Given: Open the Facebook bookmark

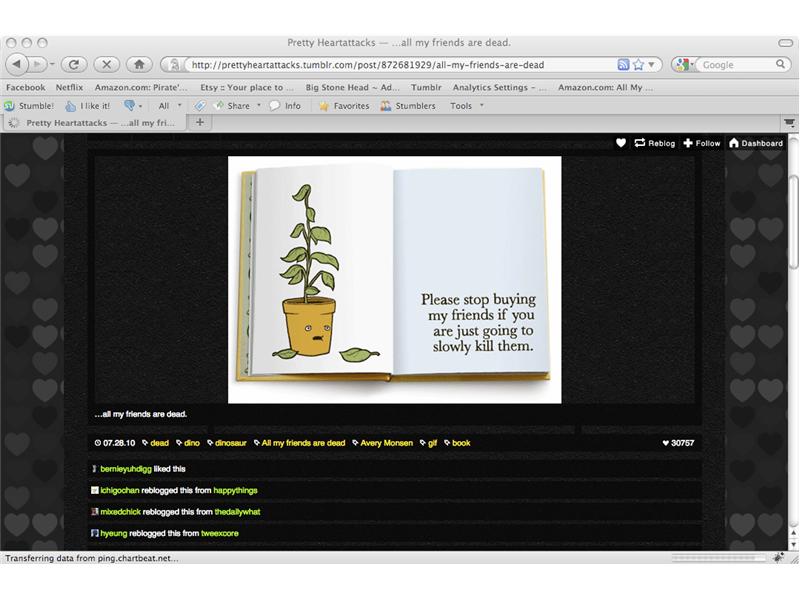Looking at the screenshot, I should tap(26, 87).
